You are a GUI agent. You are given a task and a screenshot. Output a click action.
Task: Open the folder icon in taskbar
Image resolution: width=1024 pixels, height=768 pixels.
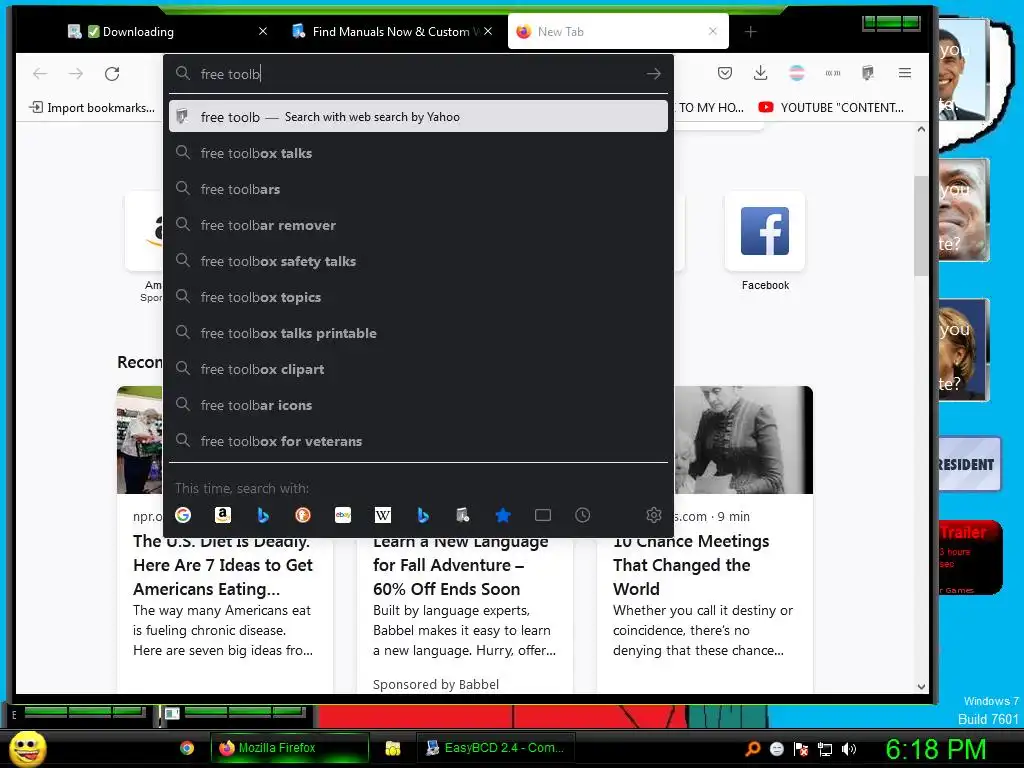click(392, 748)
